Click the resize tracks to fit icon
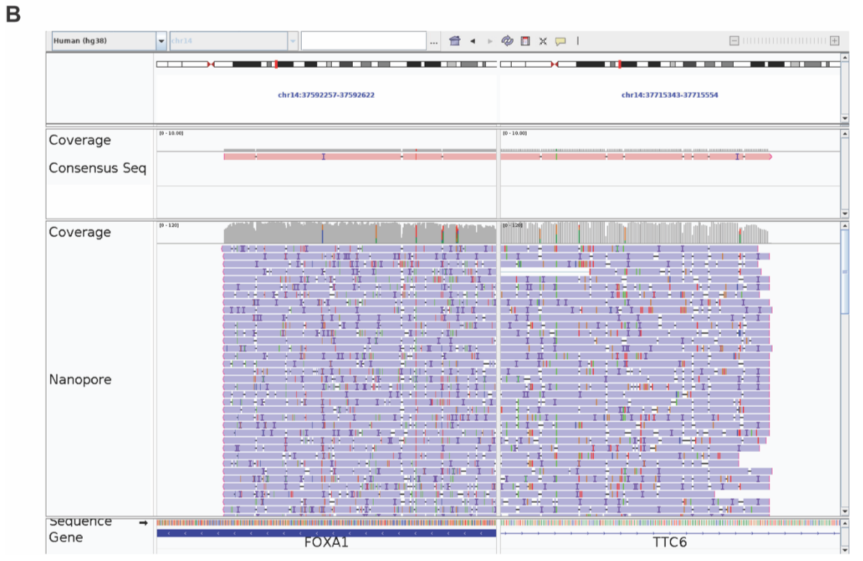Screen dimensions: 863x561 click(543, 41)
